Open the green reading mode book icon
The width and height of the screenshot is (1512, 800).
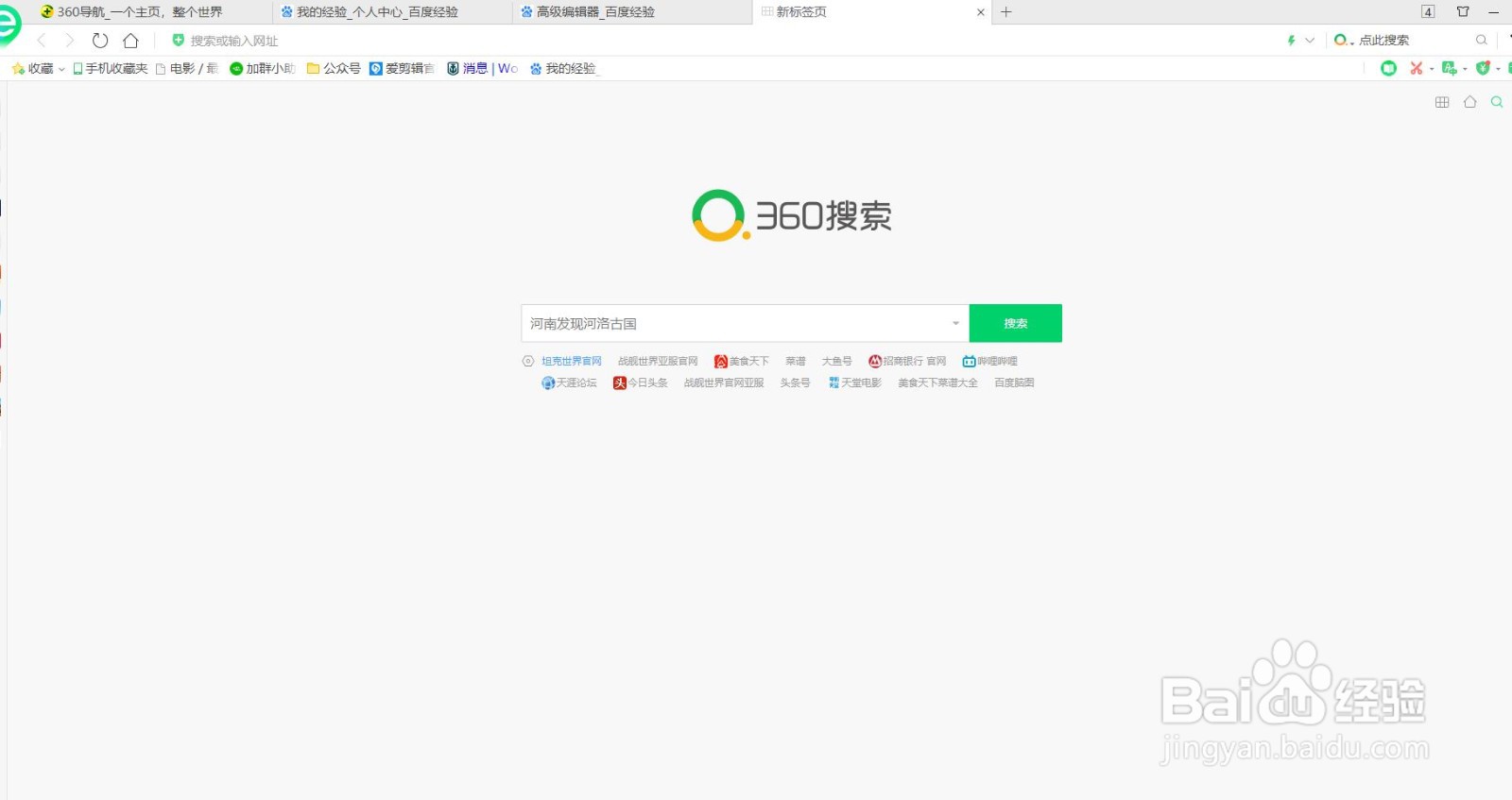(x=1388, y=68)
